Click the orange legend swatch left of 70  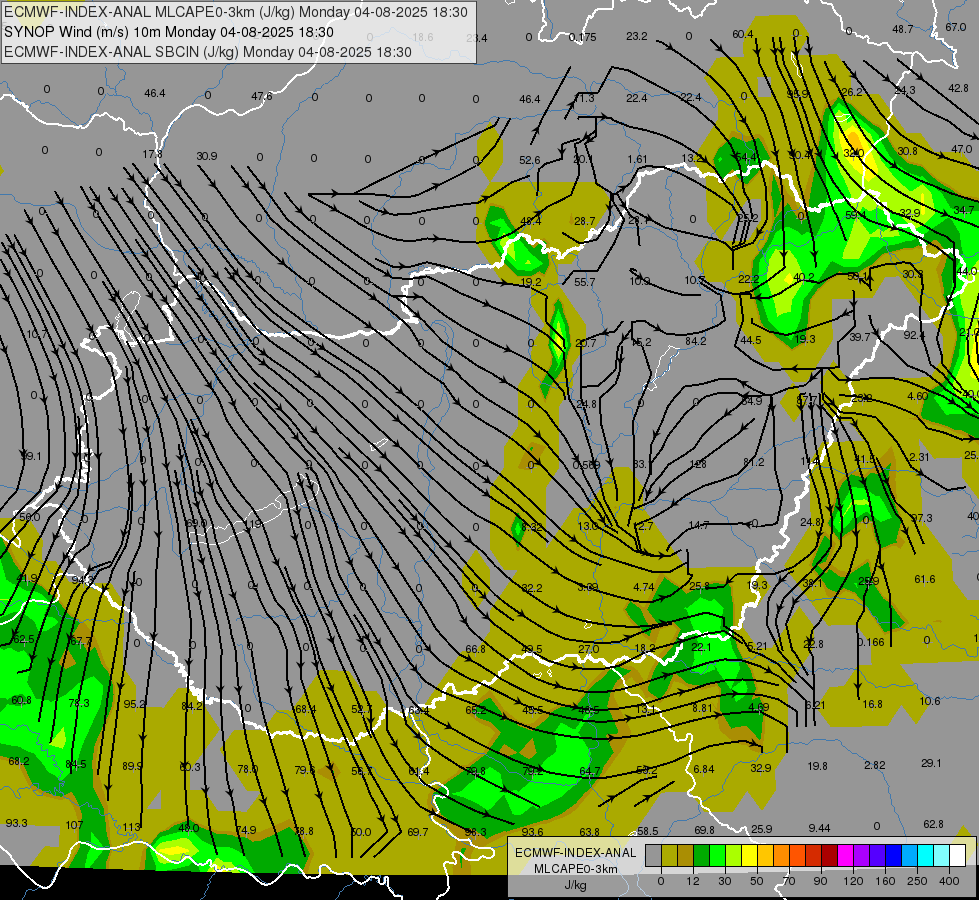pyautogui.click(x=782, y=856)
